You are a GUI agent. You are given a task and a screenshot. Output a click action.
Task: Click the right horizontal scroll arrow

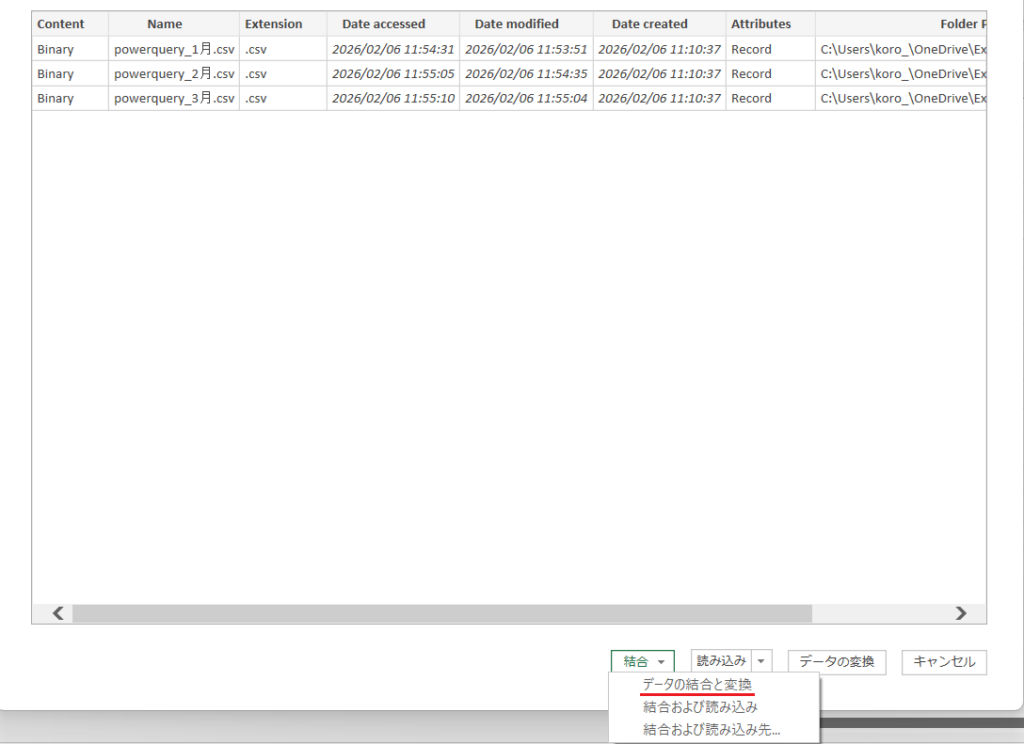click(x=961, y=613)
